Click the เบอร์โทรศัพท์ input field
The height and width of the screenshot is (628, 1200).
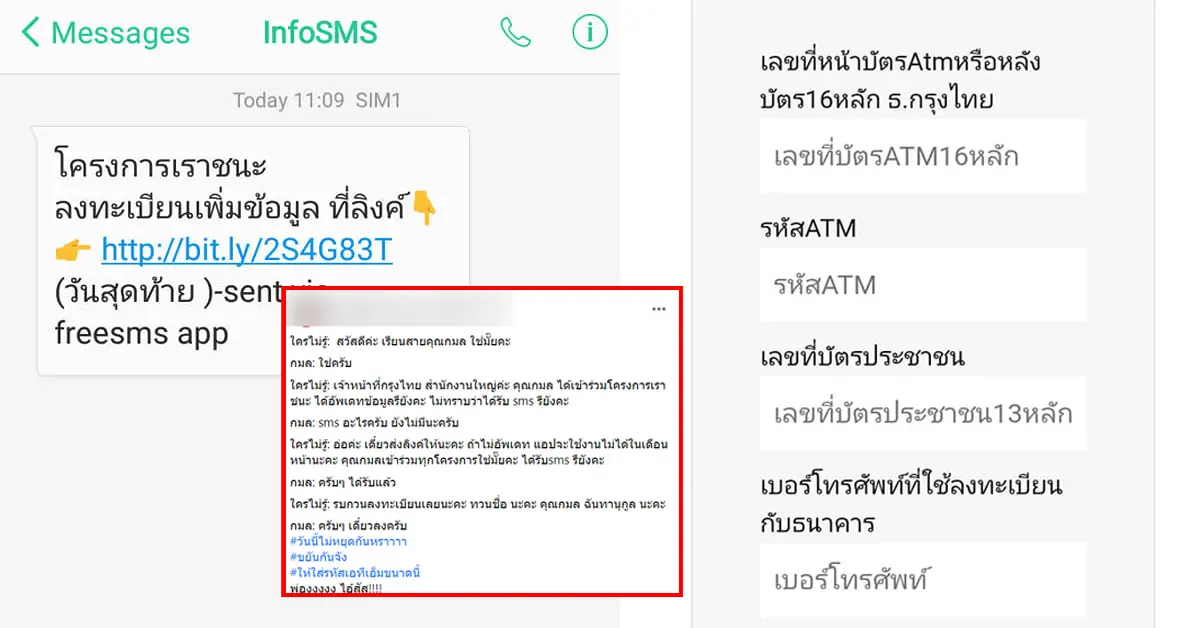click(923, 580)
